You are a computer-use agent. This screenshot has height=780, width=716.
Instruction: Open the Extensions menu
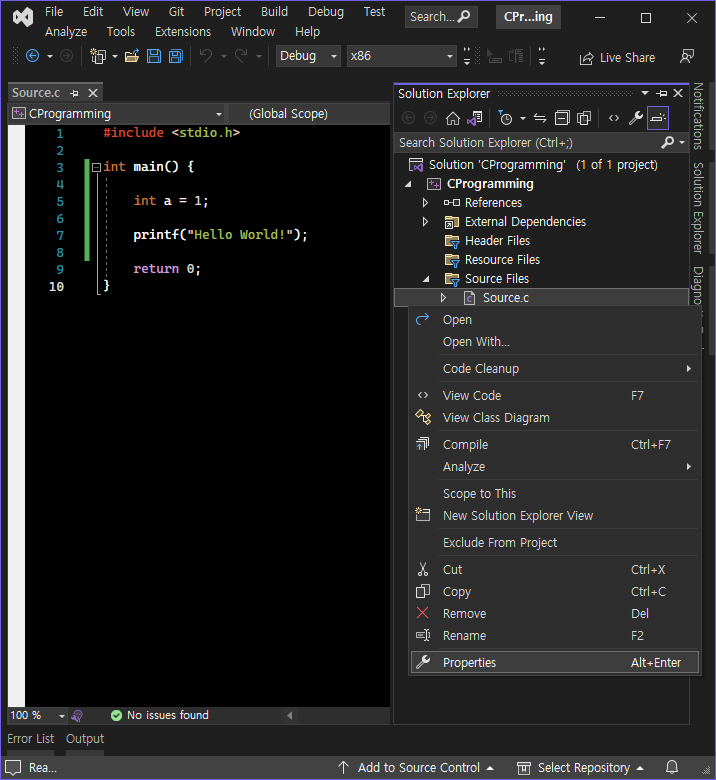coord(183,32)
